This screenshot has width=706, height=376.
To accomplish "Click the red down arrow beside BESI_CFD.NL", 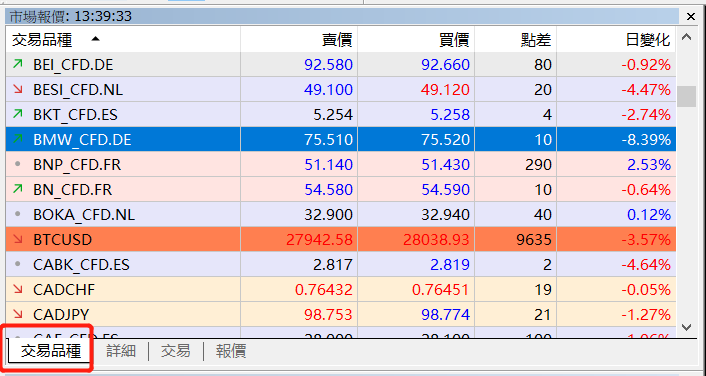I will tap(18, 89).
